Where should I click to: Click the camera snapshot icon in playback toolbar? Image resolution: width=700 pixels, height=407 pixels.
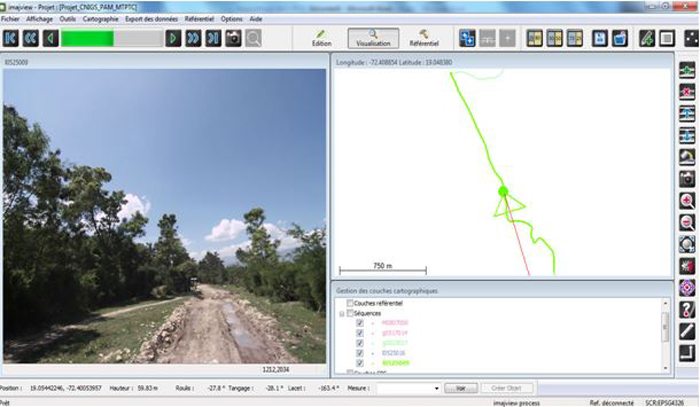tap(233, 38)
